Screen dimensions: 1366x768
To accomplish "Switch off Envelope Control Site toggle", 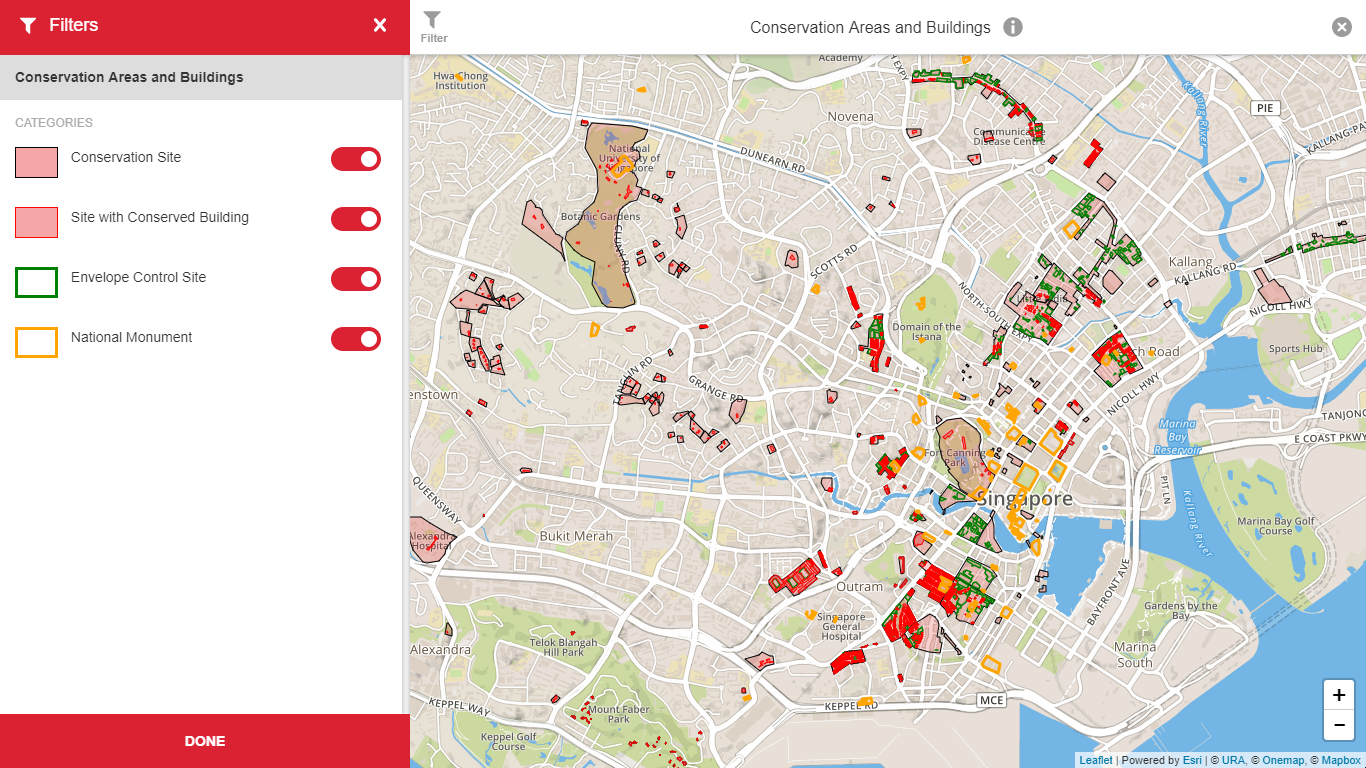I will [x=356, y=279].
